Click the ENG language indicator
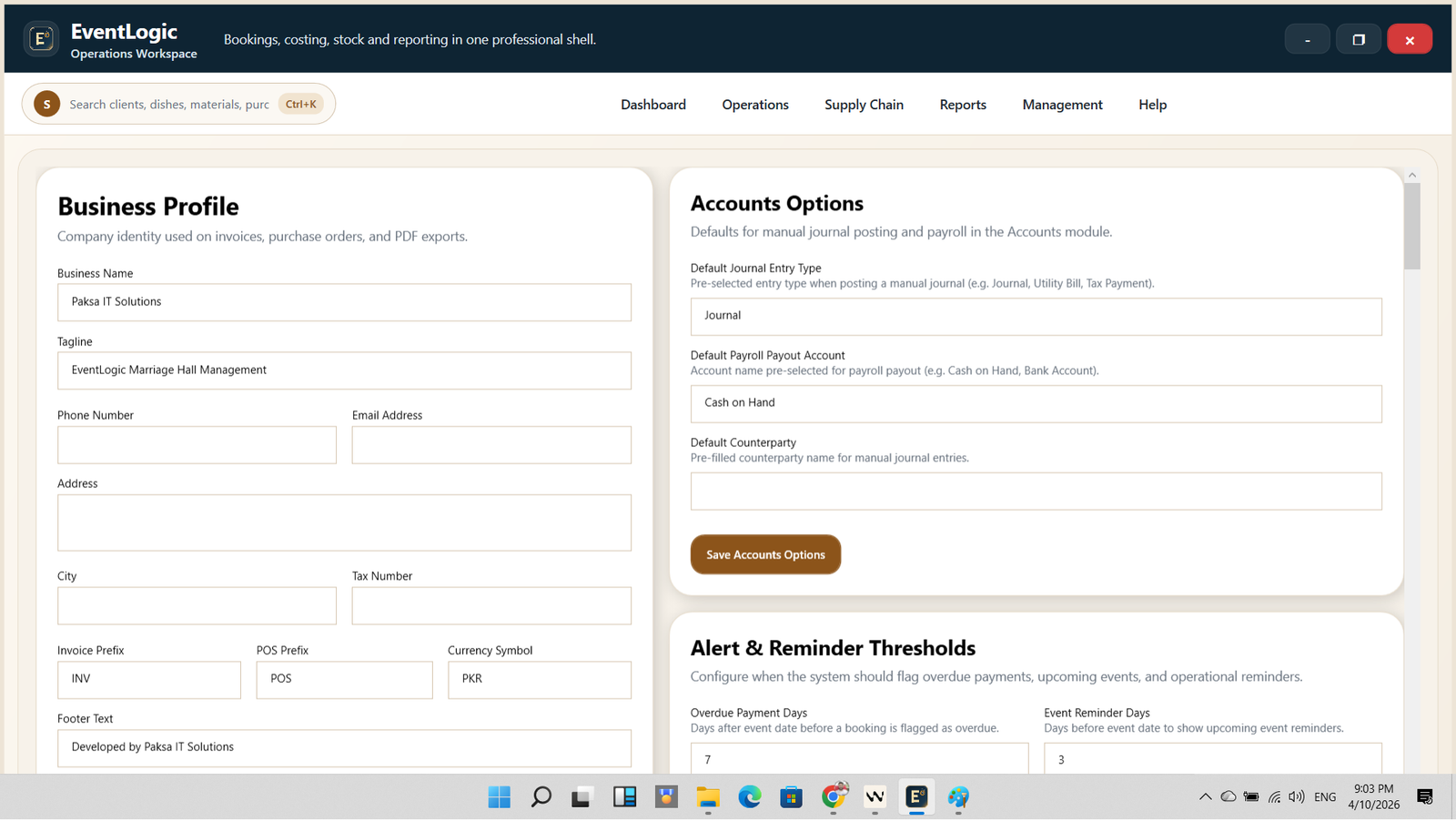 pyautogui.click(x=1324, y=796)
